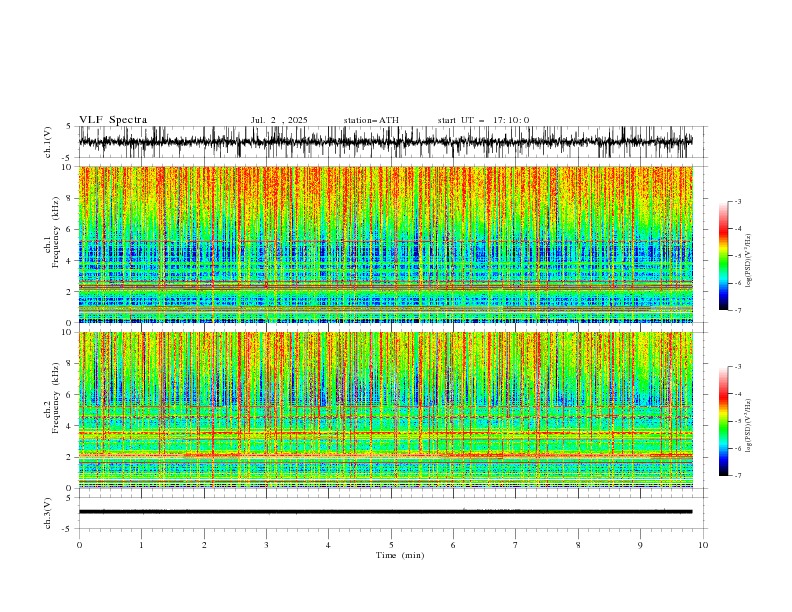The height and width of the screenshot is (612, 792).
Task: Click the '7' tick on the time axis
Action: click(x=516, y=545)
